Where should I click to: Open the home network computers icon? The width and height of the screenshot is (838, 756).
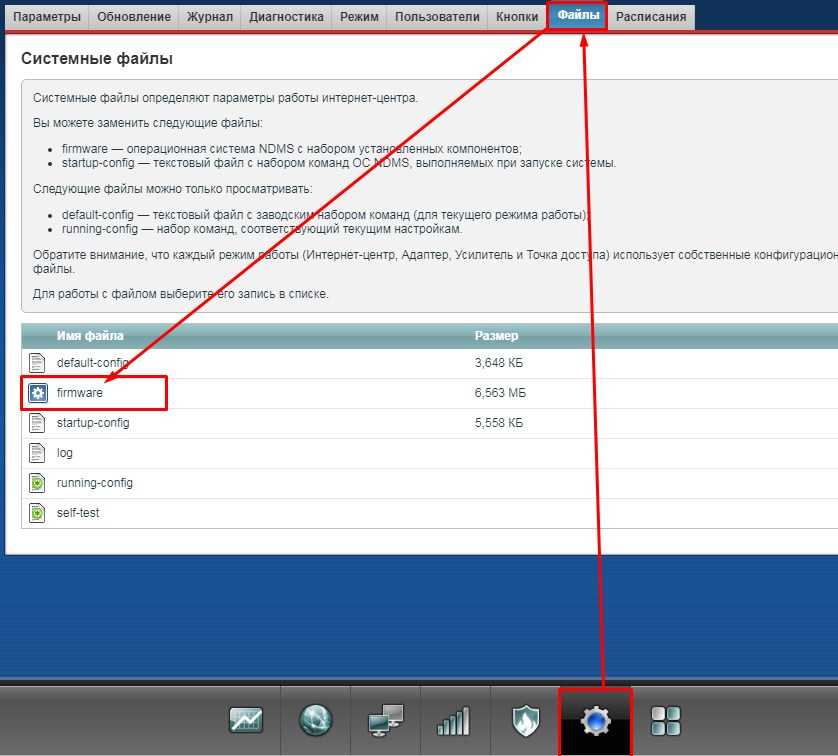pos(385,720)
